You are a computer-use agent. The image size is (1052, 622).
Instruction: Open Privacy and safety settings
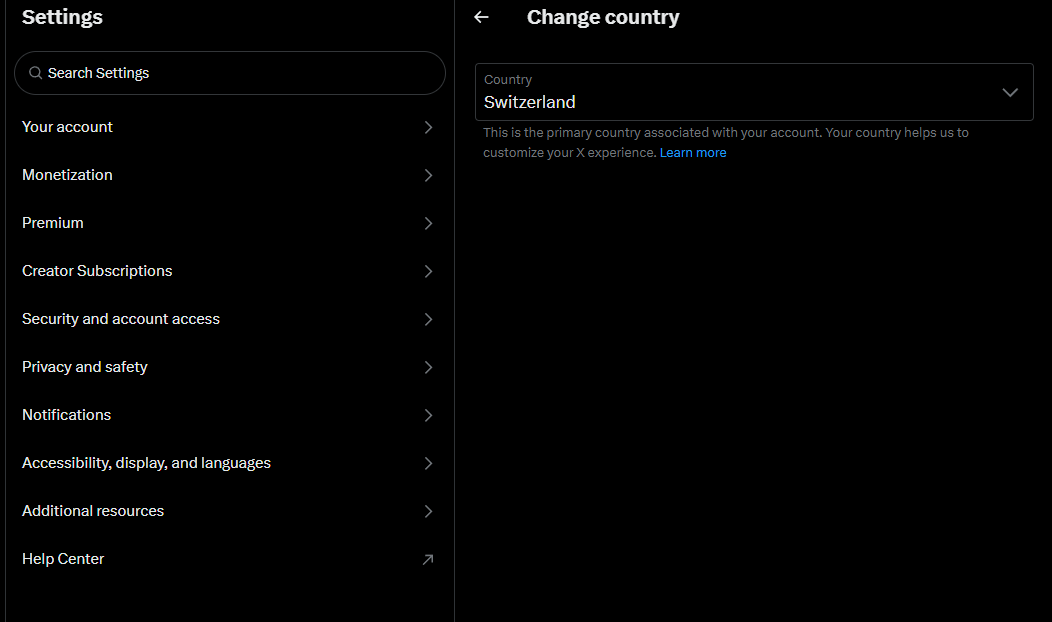pyautogui.click(x=229, y=367)
